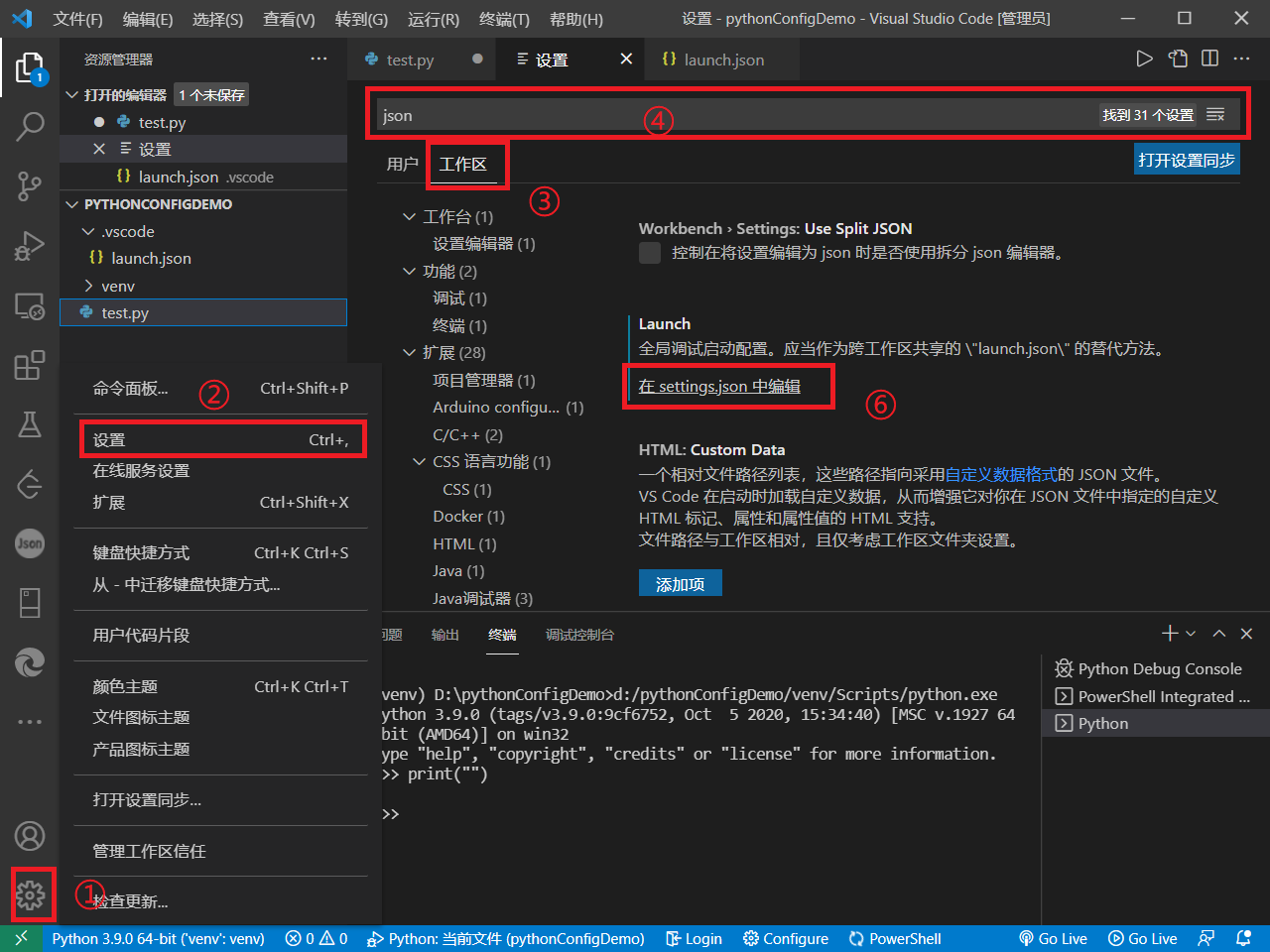Click the settings search input field
This screenshot has width=1270, height=952.
tap(734, 115)
